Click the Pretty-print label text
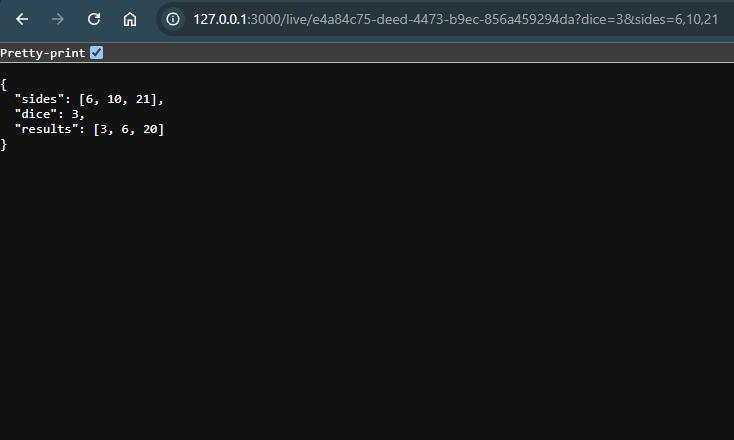Screen dimensions: 734x440 click(x=43, y=53)
